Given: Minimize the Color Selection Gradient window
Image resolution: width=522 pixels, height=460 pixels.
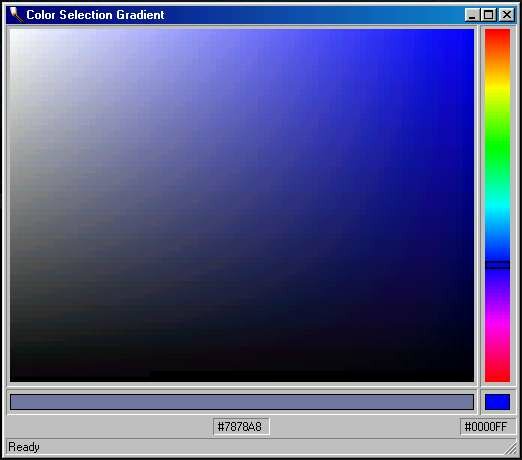Looking at the screenshot, I should (472, 15).
